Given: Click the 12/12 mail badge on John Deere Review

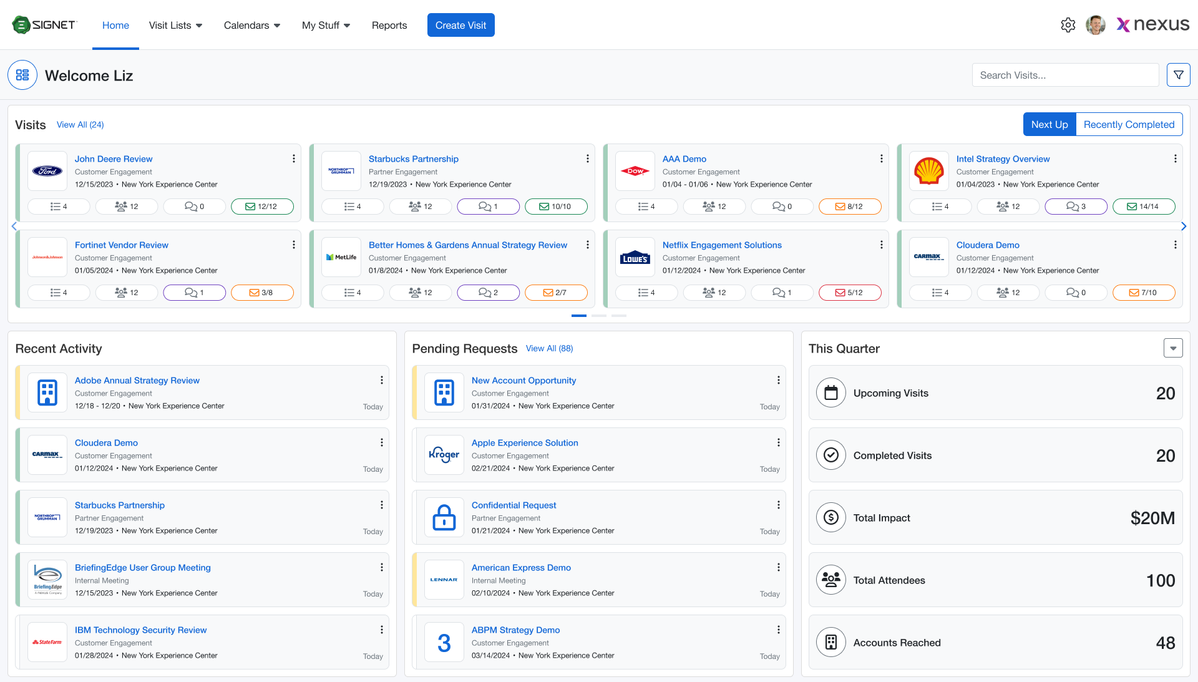Looking at the screenshot, I should pos(262,206).
